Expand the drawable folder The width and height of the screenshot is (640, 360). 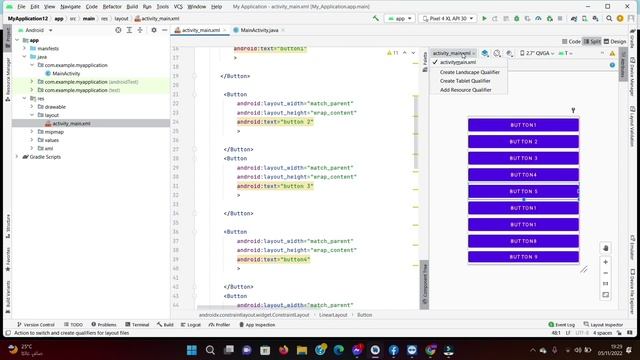coord(32,107)
